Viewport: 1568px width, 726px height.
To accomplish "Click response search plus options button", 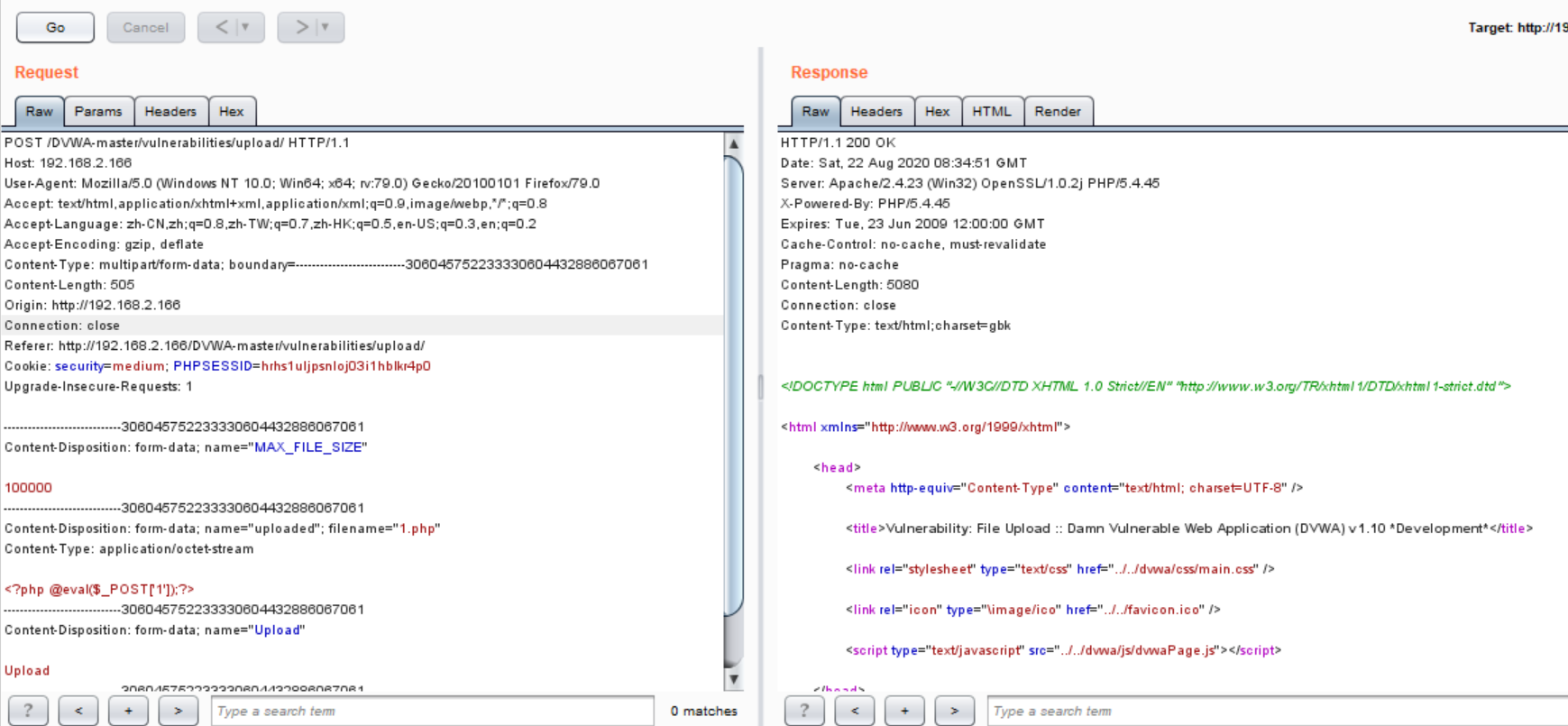I will (x=904, y=711).
